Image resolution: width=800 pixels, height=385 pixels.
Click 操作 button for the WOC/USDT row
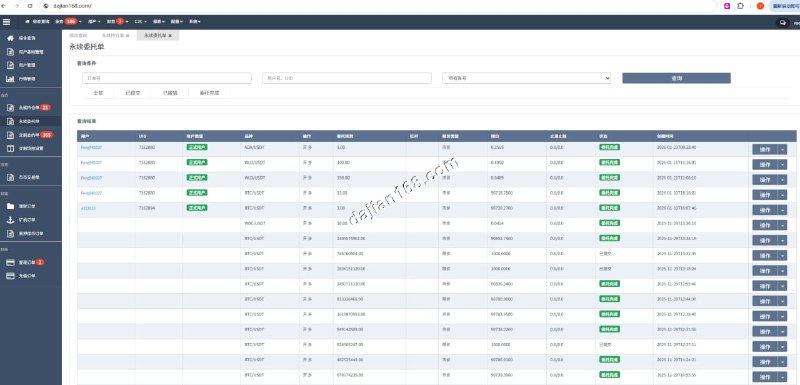coord(765,225)
